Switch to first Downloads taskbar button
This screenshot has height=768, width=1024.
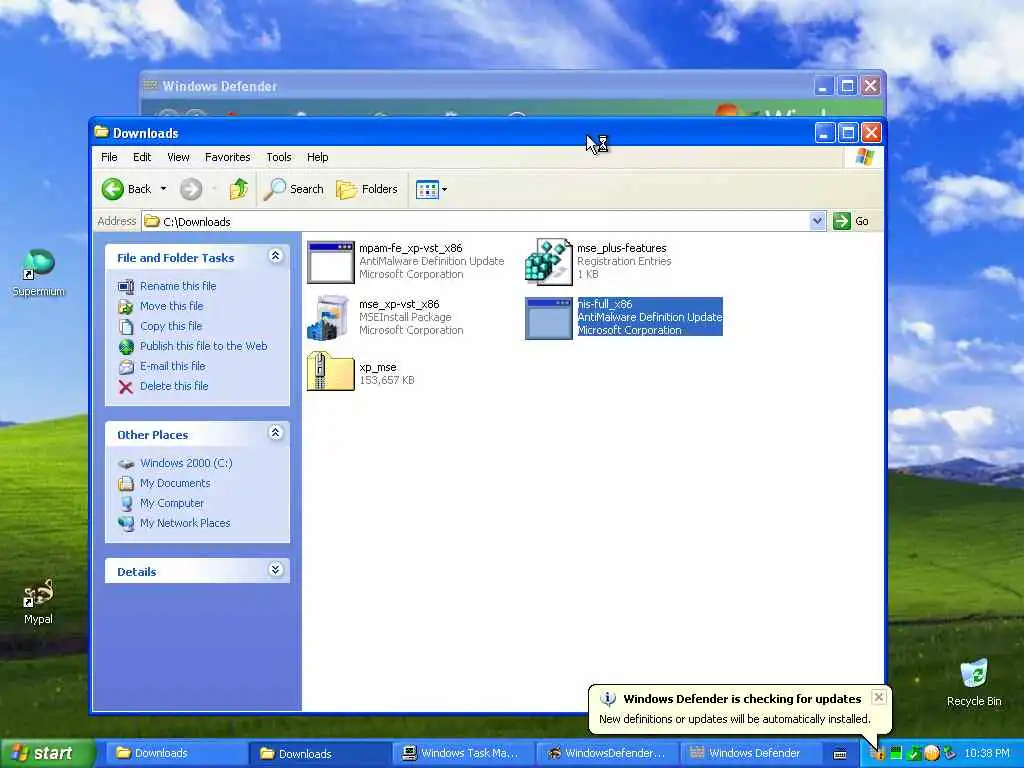175,753
